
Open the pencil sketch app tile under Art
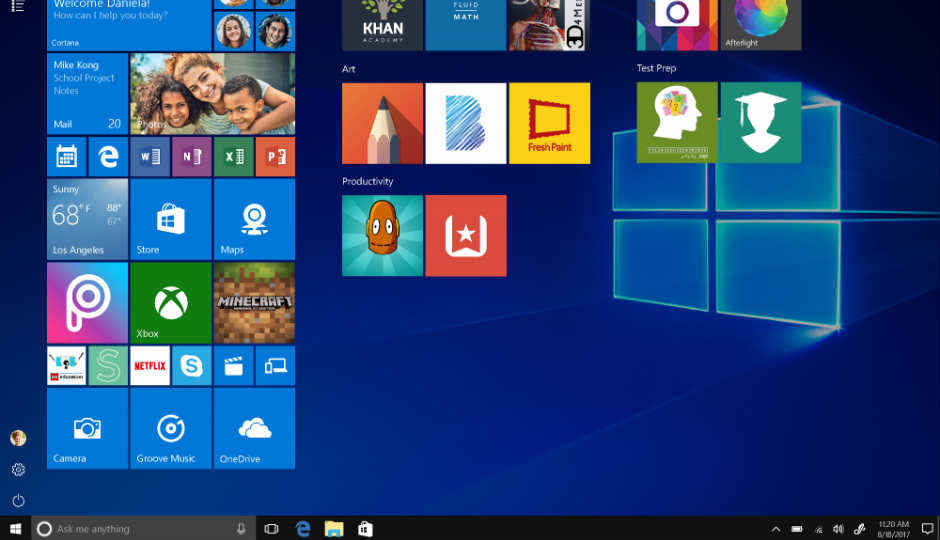tap(382, 123)
